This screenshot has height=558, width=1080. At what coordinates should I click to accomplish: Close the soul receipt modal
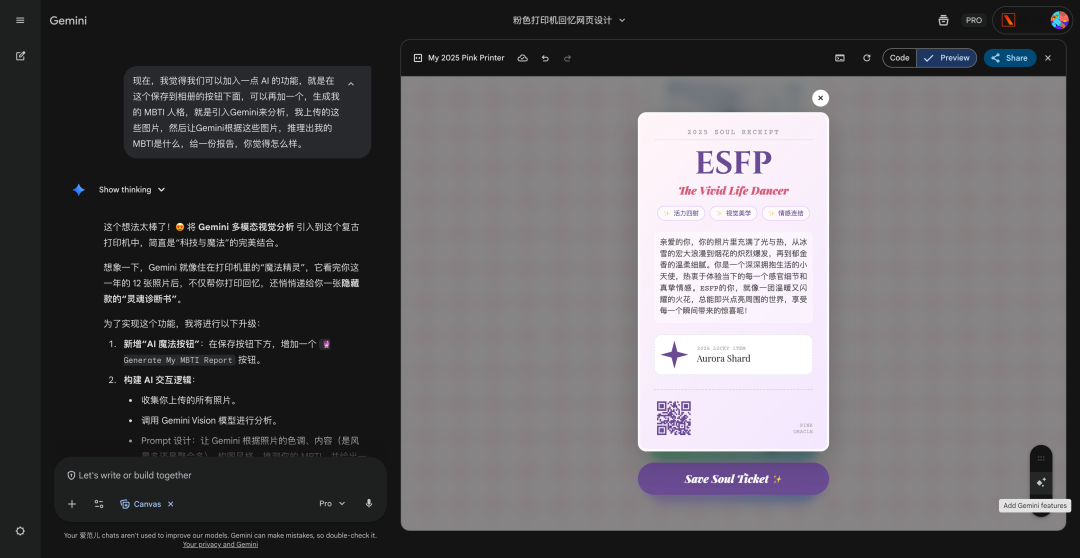tap(820, 98)
